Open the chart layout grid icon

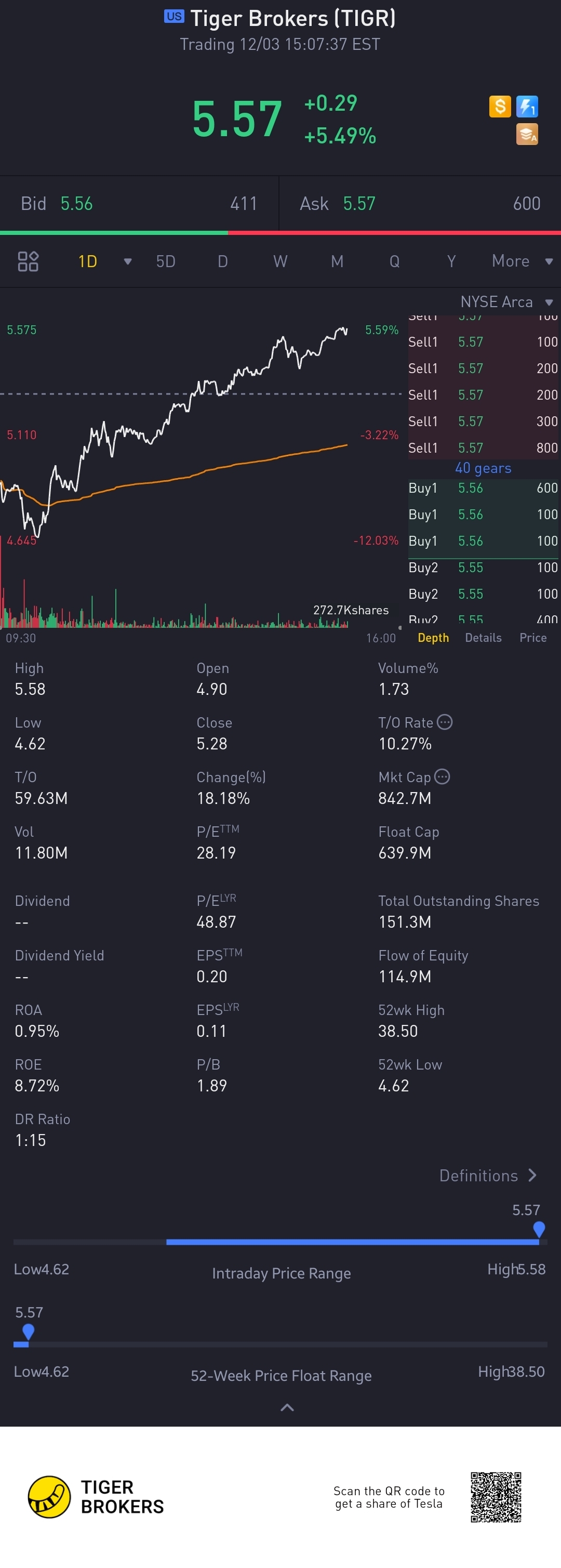[x=28, y=261]
